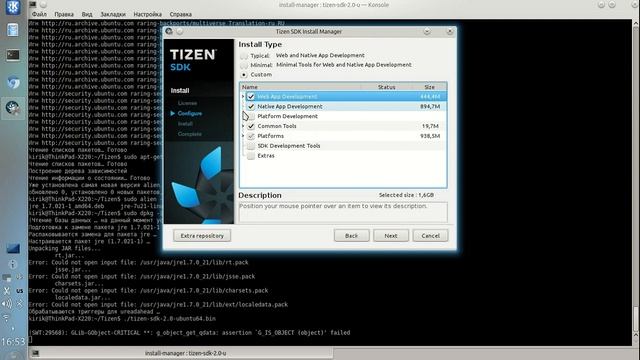Select the install-manager tab at Konsole bottom
This screenshot has width=640, height=360.
[181, 353]
